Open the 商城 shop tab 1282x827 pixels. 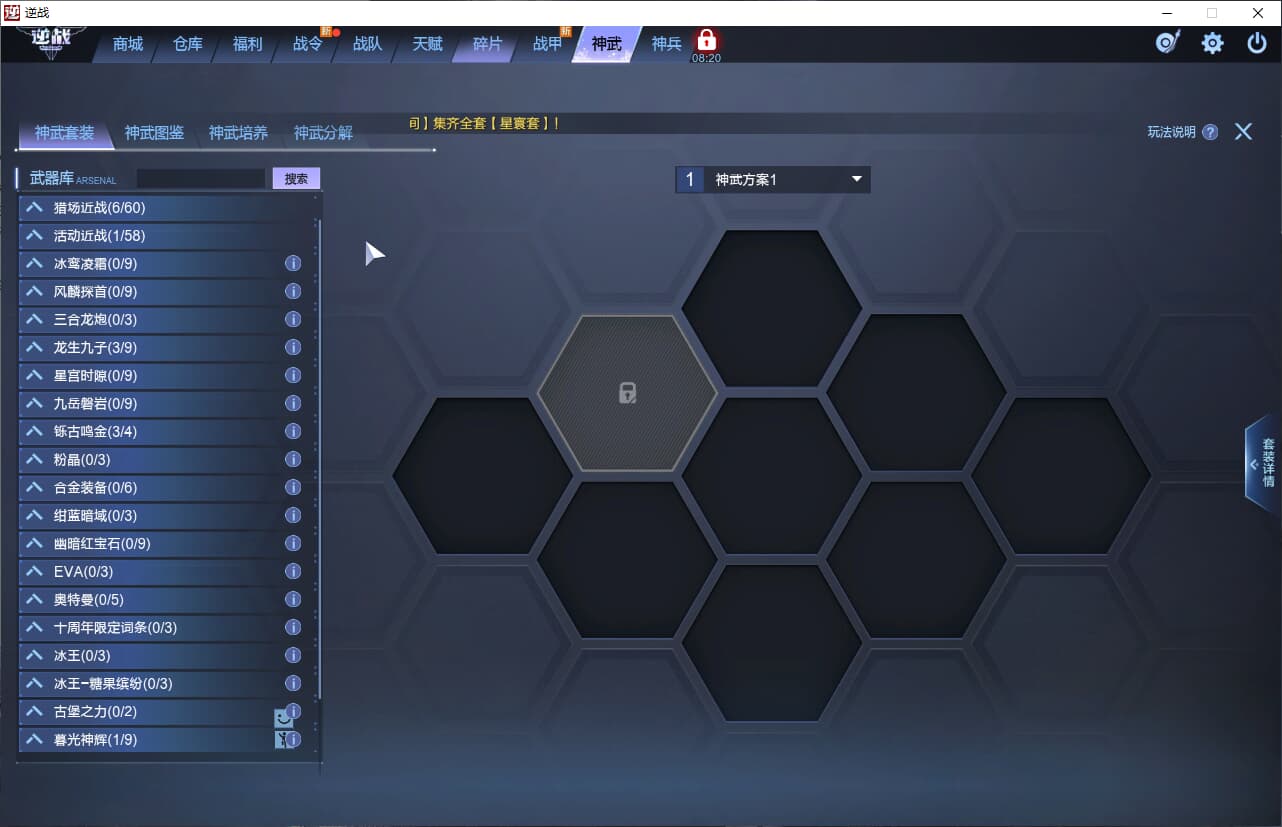(x=128, y=44)
